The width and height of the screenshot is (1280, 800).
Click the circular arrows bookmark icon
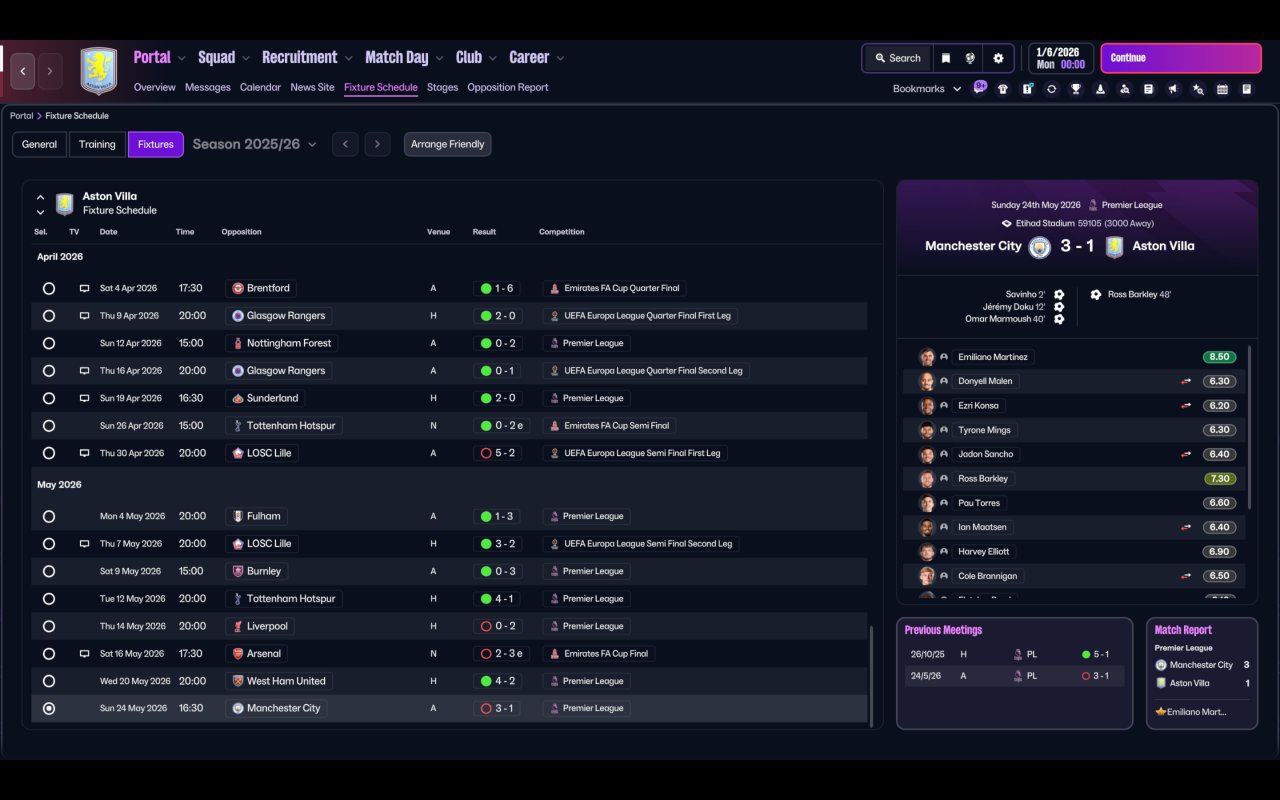click(1051, 89)
